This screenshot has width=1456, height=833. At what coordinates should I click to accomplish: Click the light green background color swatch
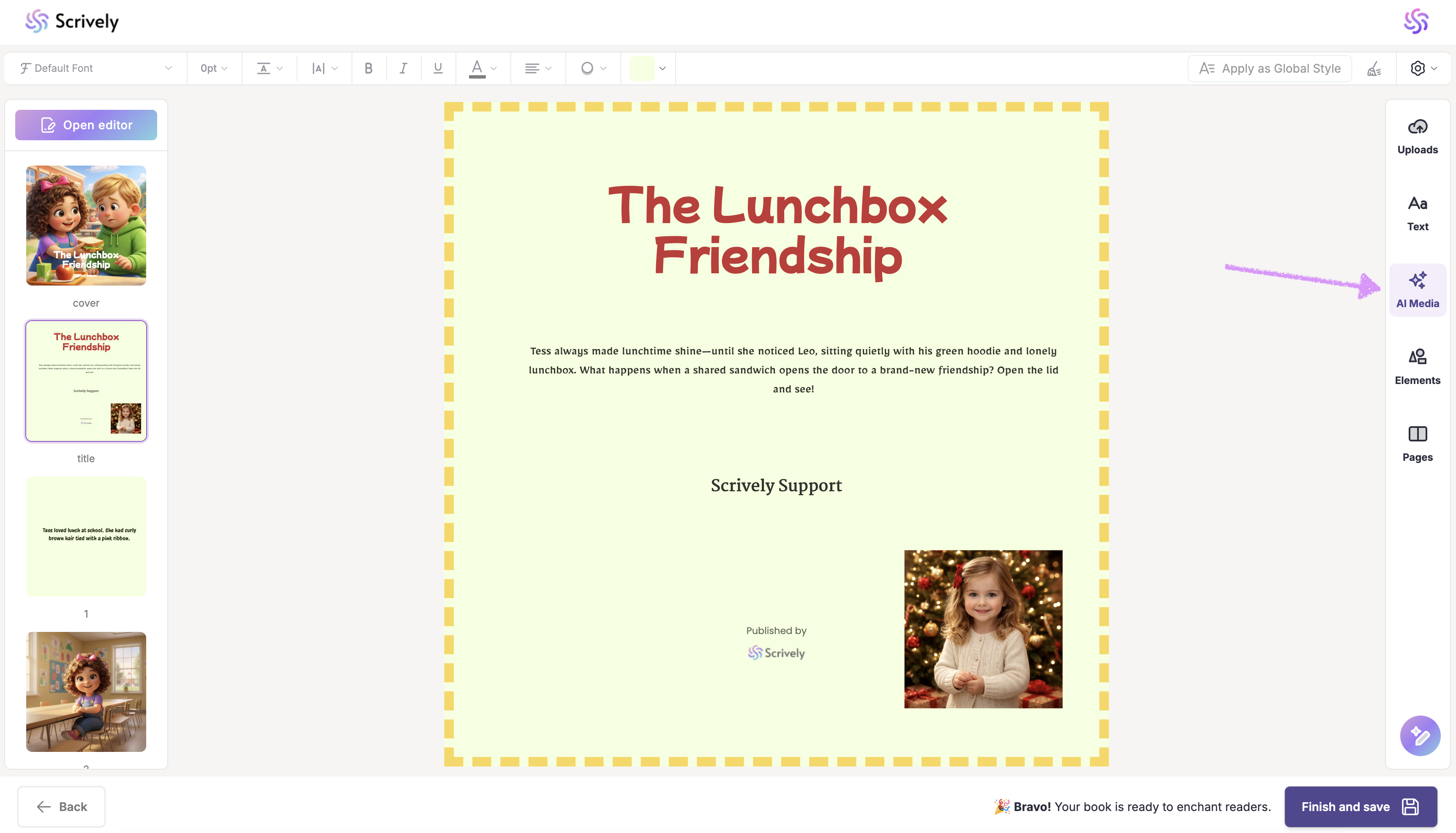641,69
